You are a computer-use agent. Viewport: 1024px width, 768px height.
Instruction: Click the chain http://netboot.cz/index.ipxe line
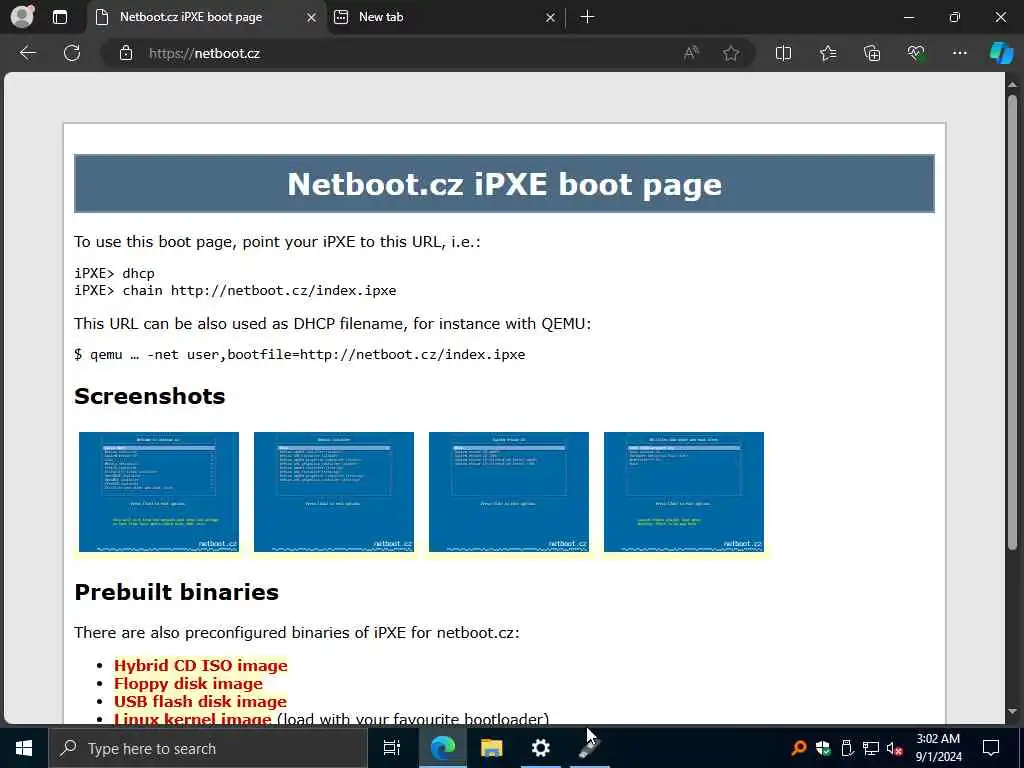(235, 291)
